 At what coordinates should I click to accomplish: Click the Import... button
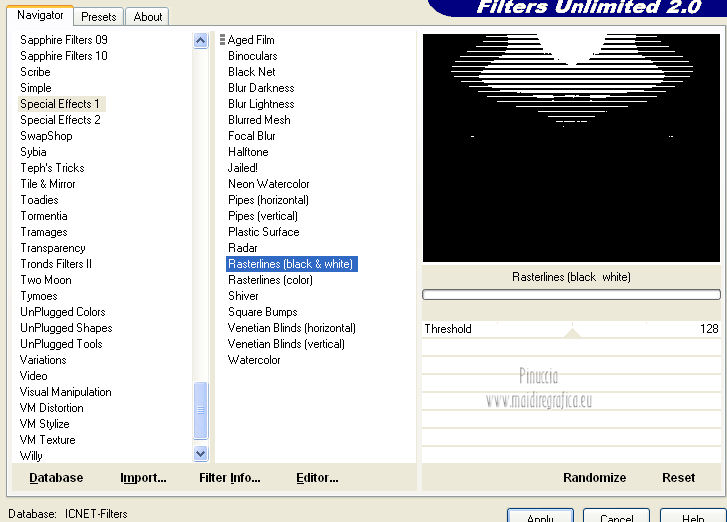[x=143, y=477]
